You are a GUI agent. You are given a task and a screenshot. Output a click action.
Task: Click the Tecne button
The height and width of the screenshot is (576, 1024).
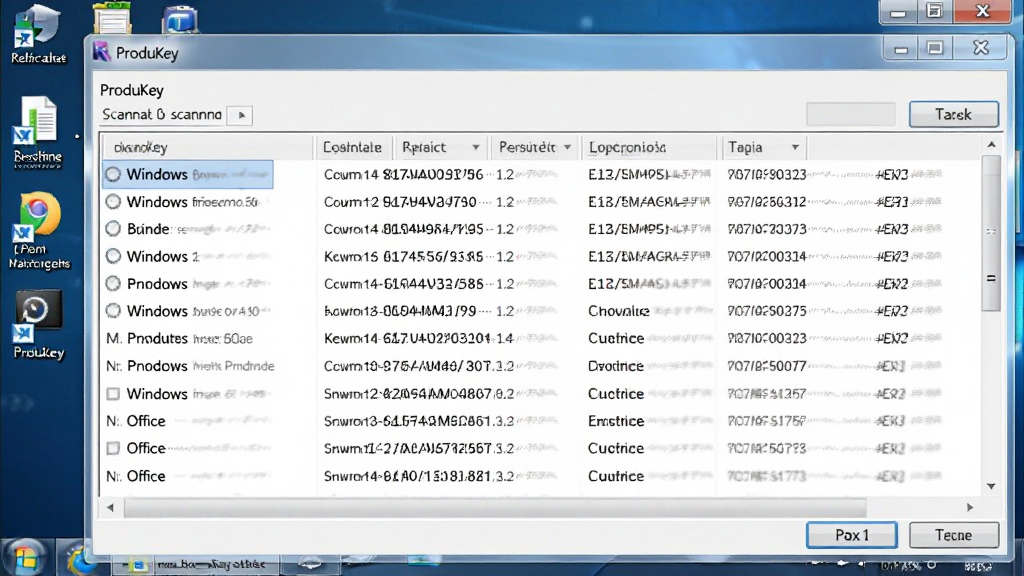pyautogui.click(x=953, y=535)
